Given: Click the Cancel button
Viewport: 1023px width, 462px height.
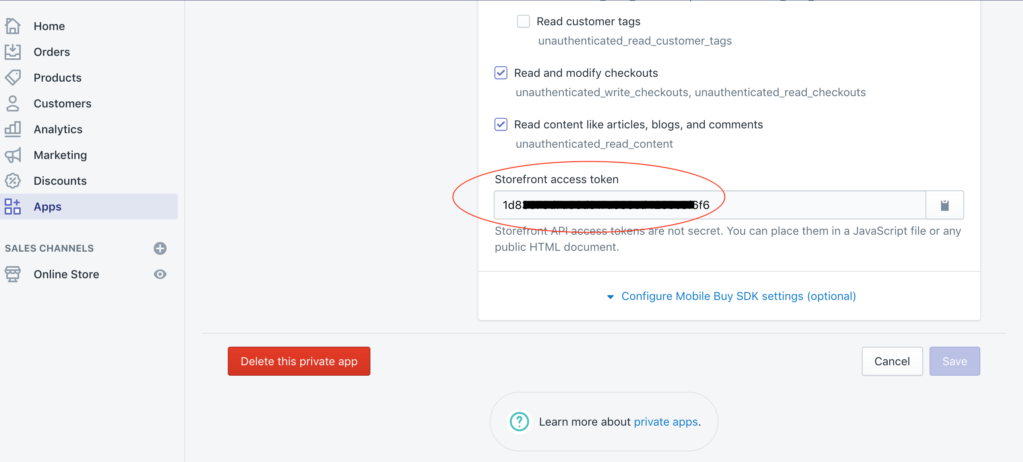Looking at the screenshot, I should click(891, 361).
